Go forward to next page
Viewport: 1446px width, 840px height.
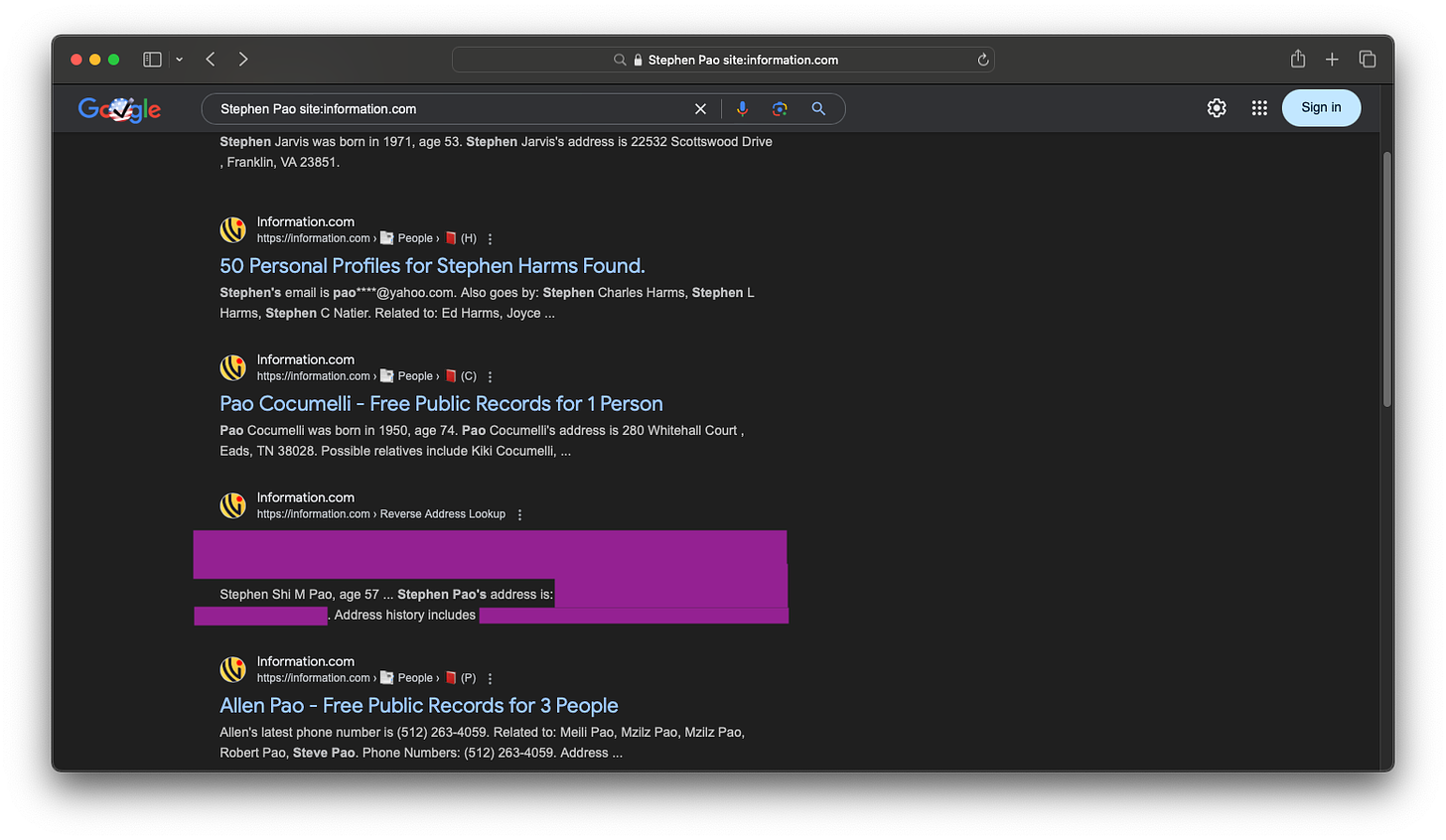243,60
